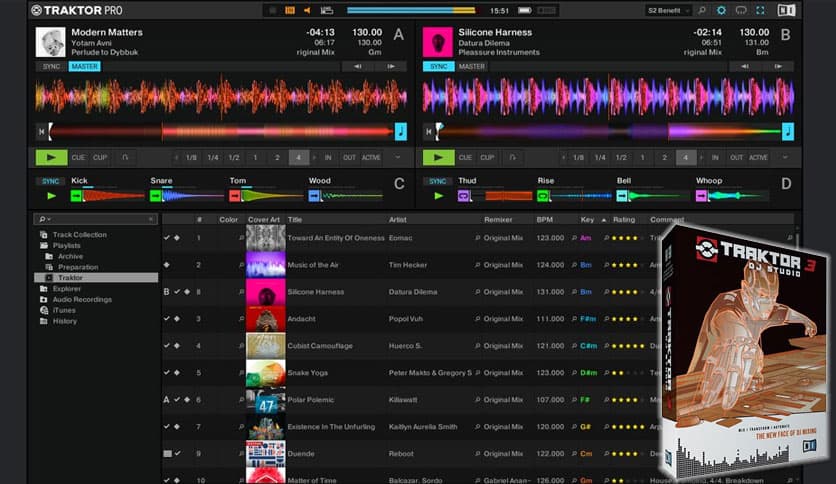836x484 pixels.
Task: Toggle SYNC on Remix Deck D
Action: click(x=438, y=181)
